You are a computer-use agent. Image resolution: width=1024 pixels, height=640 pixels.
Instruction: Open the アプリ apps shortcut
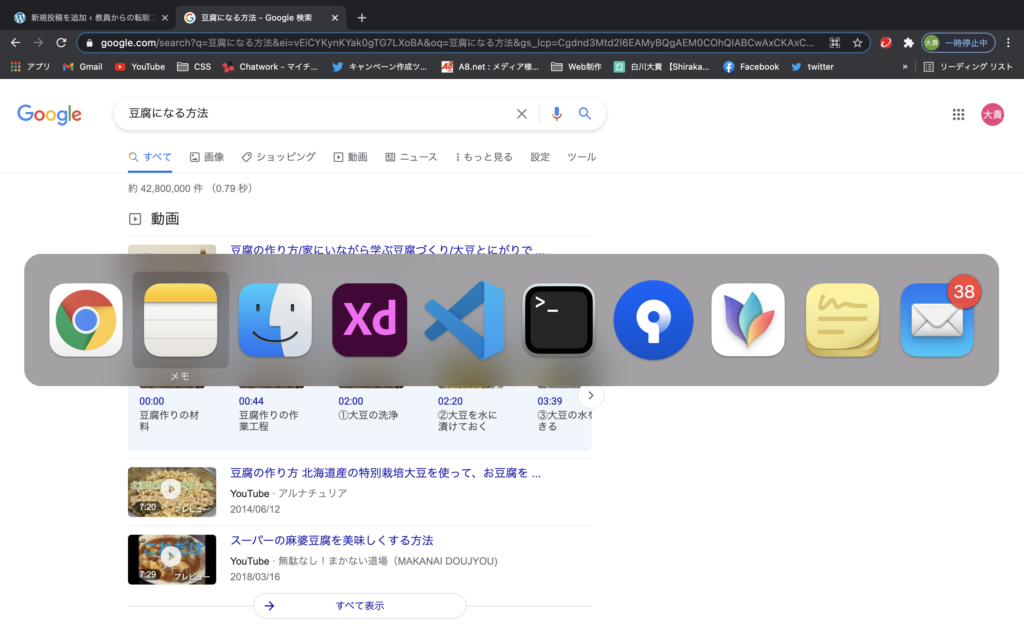pos(30,67)
